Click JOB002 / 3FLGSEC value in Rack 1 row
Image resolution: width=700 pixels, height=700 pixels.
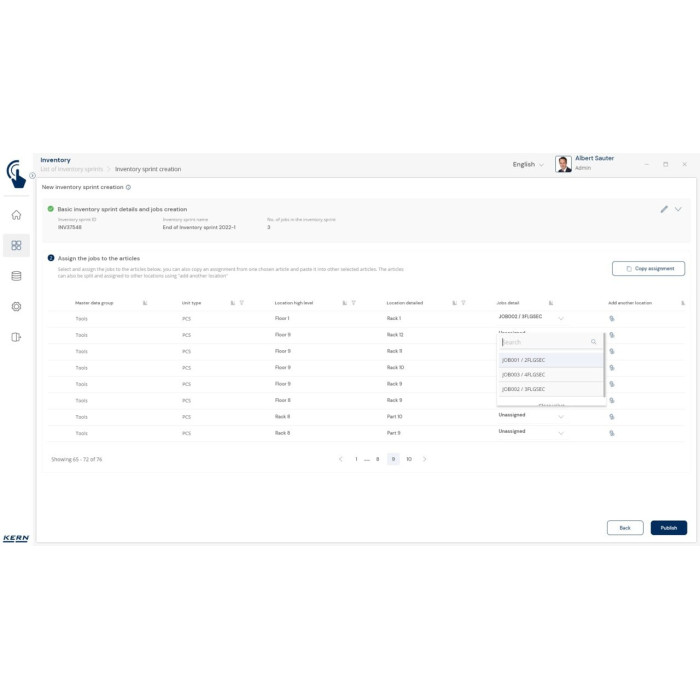click(521, 317)
